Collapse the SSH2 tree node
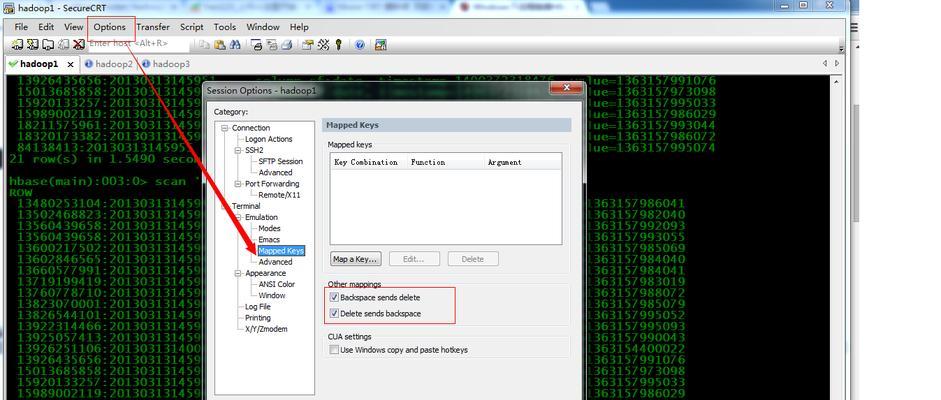The width and height of the screenshot is (941, 400). point(238,150)
